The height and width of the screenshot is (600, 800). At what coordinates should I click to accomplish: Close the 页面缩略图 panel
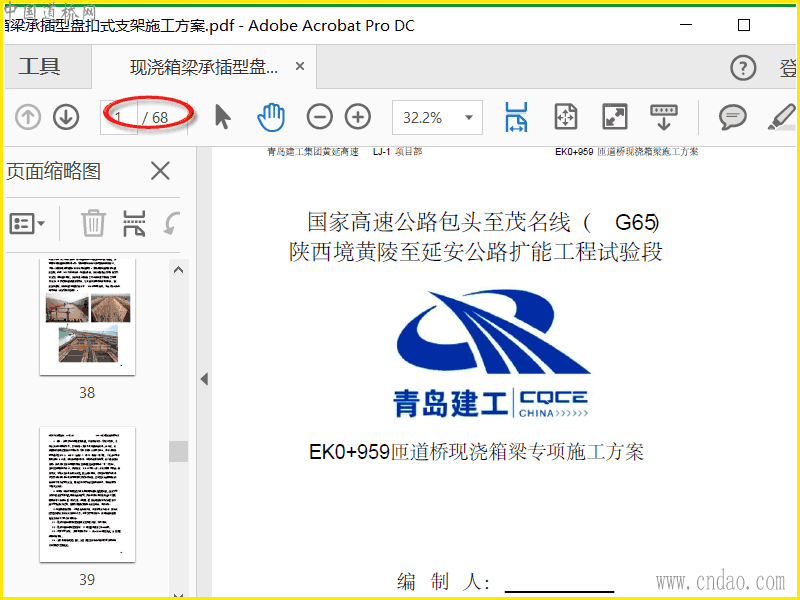pos(160,171)
